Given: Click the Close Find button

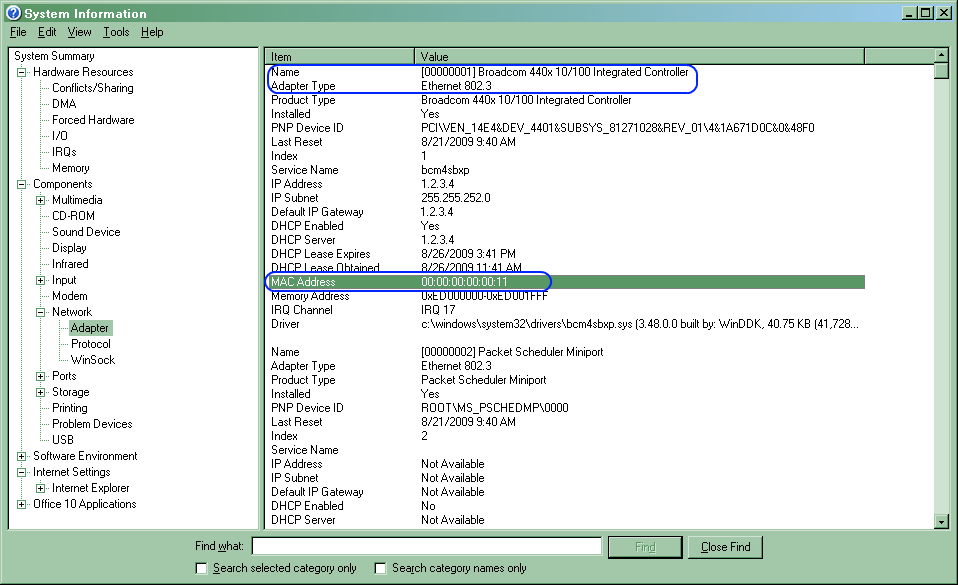Looking at the screenshot, I should click(725, 547).
